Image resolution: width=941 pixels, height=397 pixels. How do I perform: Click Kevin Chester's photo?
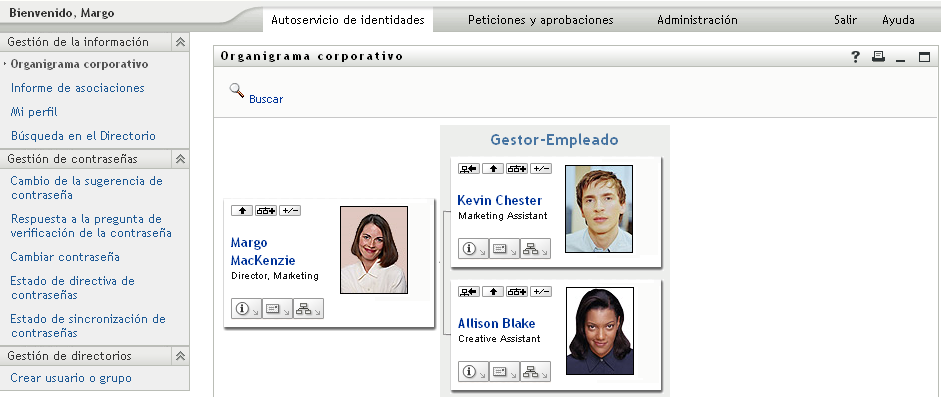[x=599, y=209]
